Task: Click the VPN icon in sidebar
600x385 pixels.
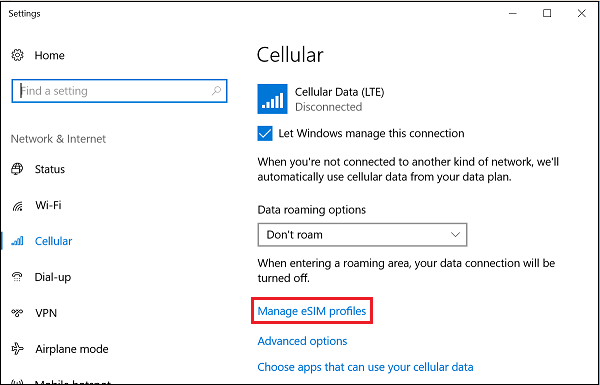Action: pos(17,313)
